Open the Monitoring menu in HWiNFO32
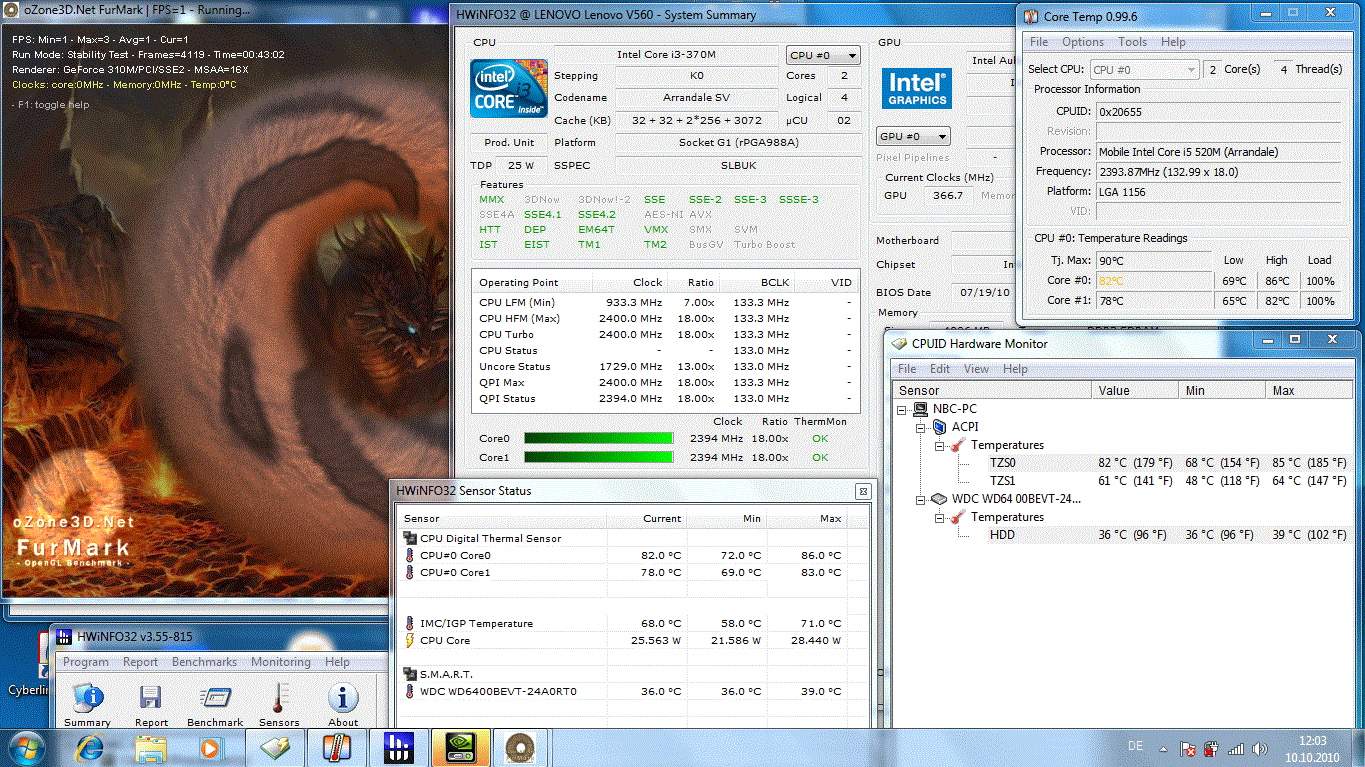1365x767 pixels. 281,662
